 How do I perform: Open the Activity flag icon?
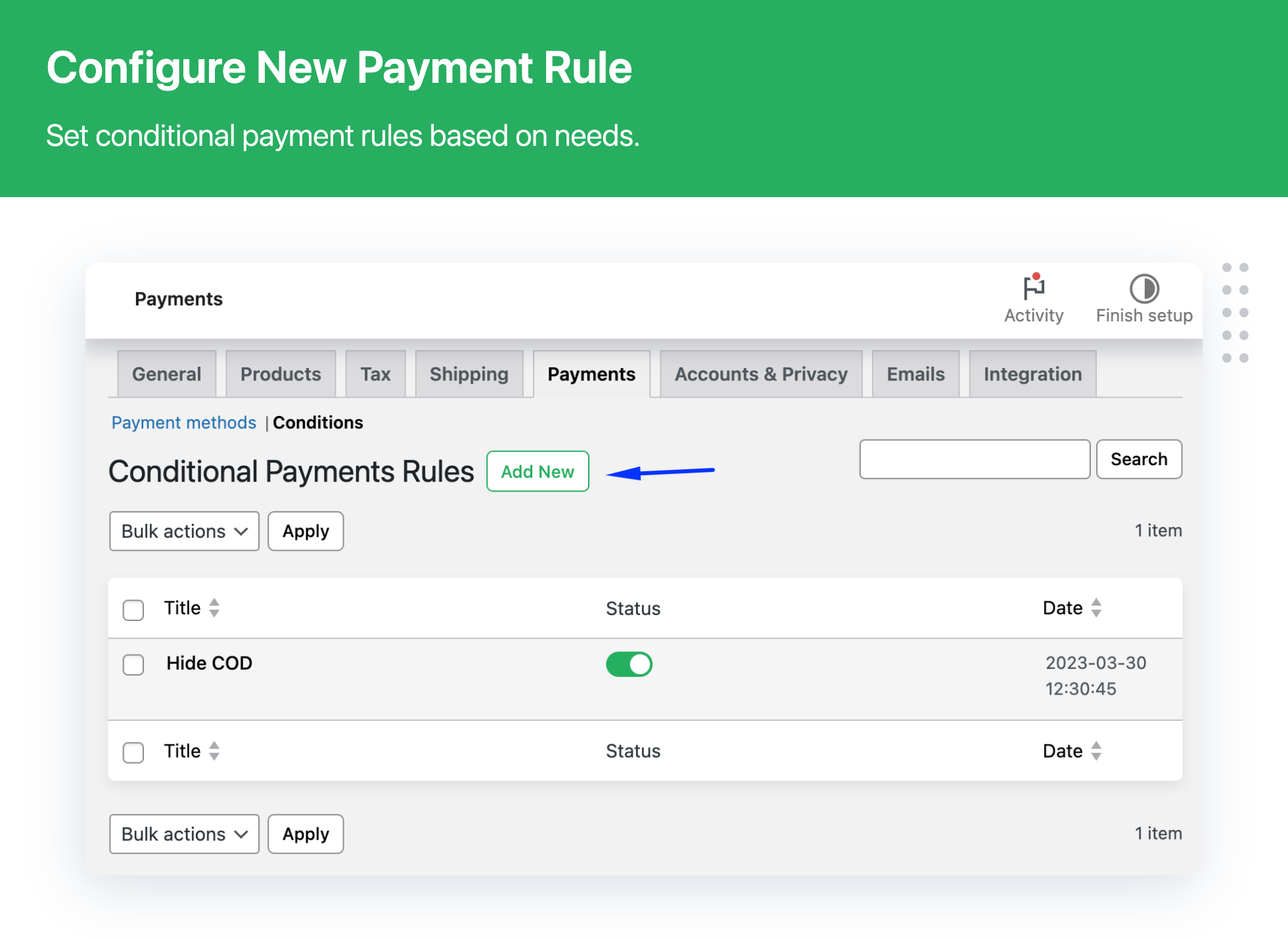click(1034, 287)
